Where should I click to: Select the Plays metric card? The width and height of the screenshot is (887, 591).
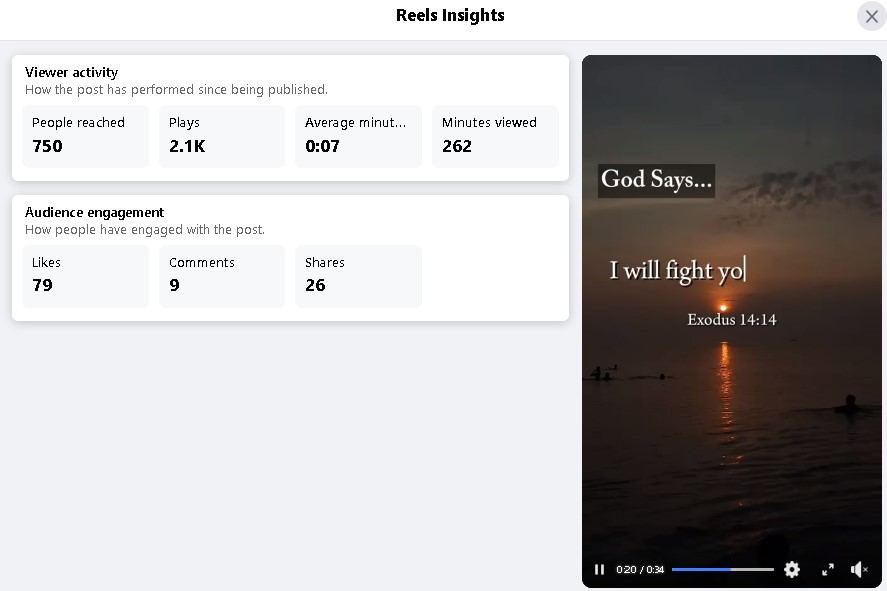pyautogui.click(x=221, y=136)
